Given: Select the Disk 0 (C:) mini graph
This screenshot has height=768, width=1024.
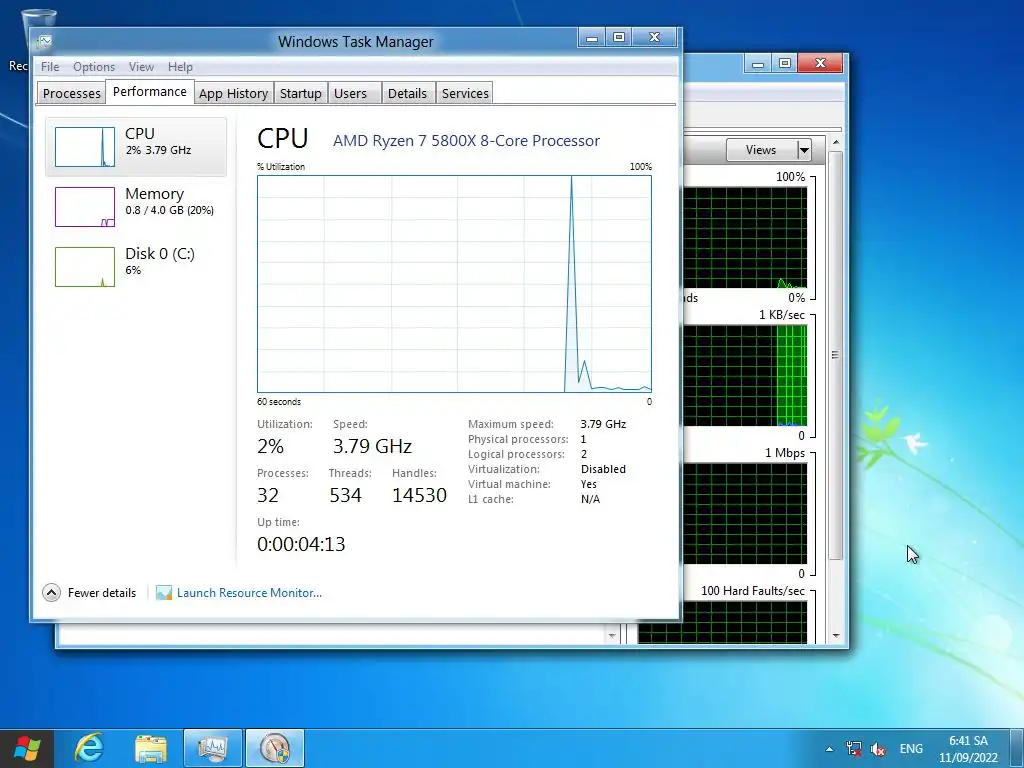Looking at the screenshot, I should click(85, 267).
